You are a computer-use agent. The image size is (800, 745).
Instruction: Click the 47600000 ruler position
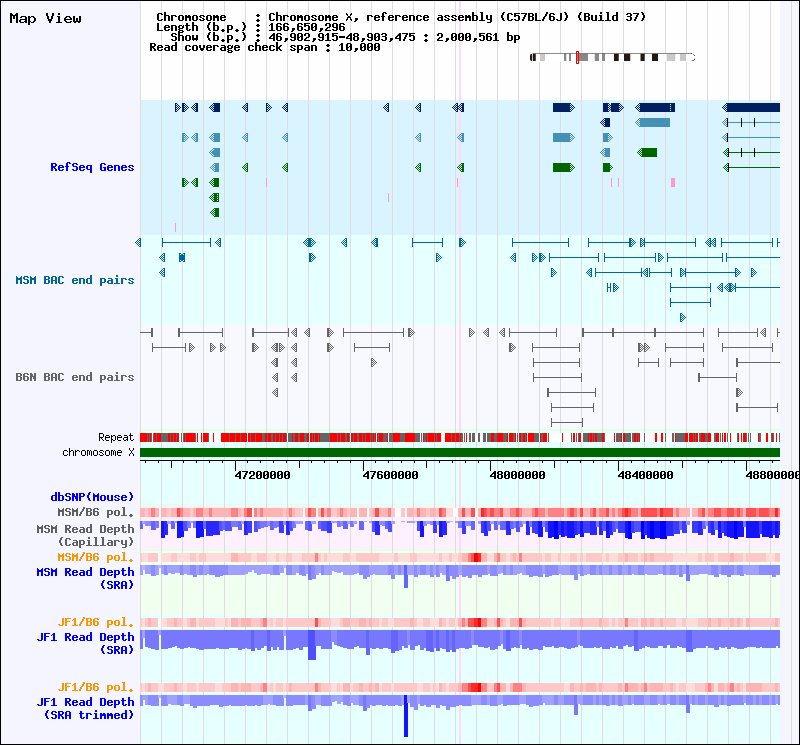point(390,475)
